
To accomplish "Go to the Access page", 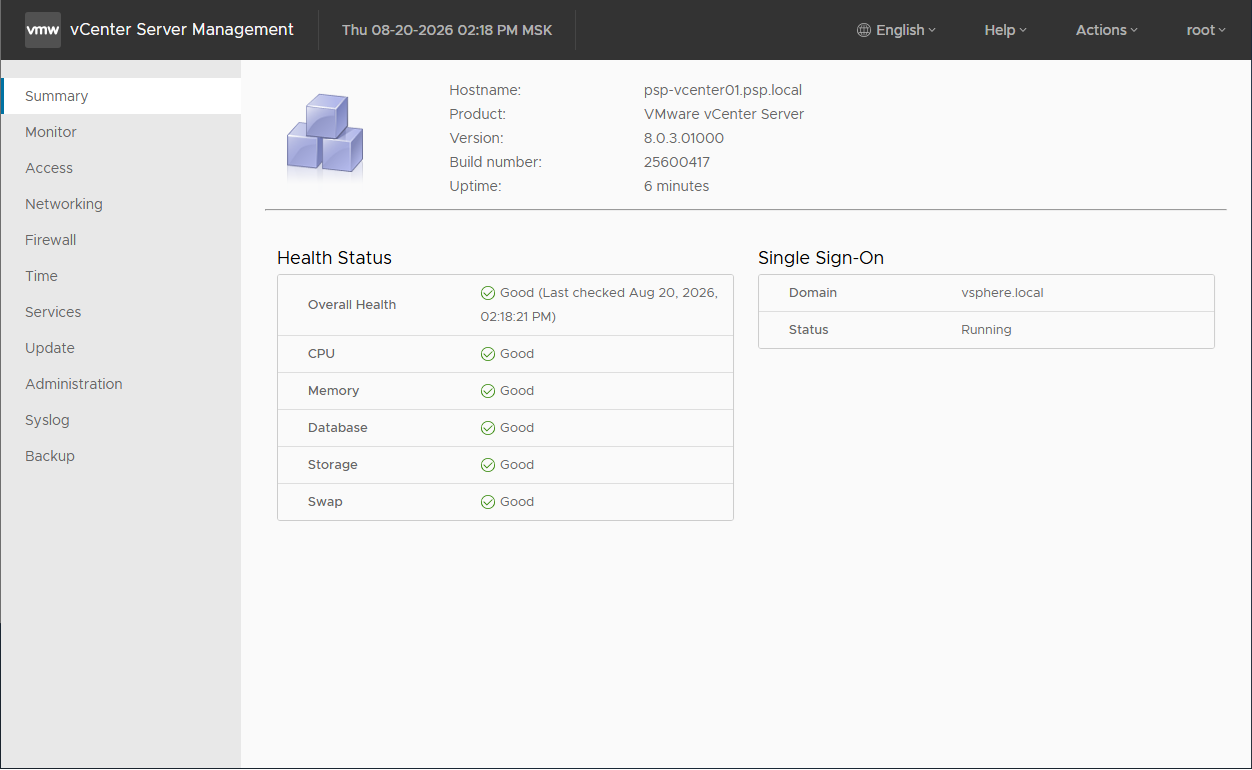I will click(x=121, y=168).
